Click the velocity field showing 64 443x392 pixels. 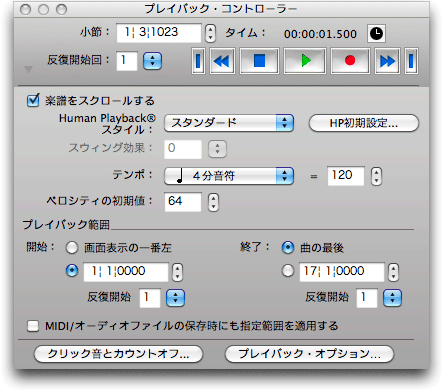click(183, 202)
